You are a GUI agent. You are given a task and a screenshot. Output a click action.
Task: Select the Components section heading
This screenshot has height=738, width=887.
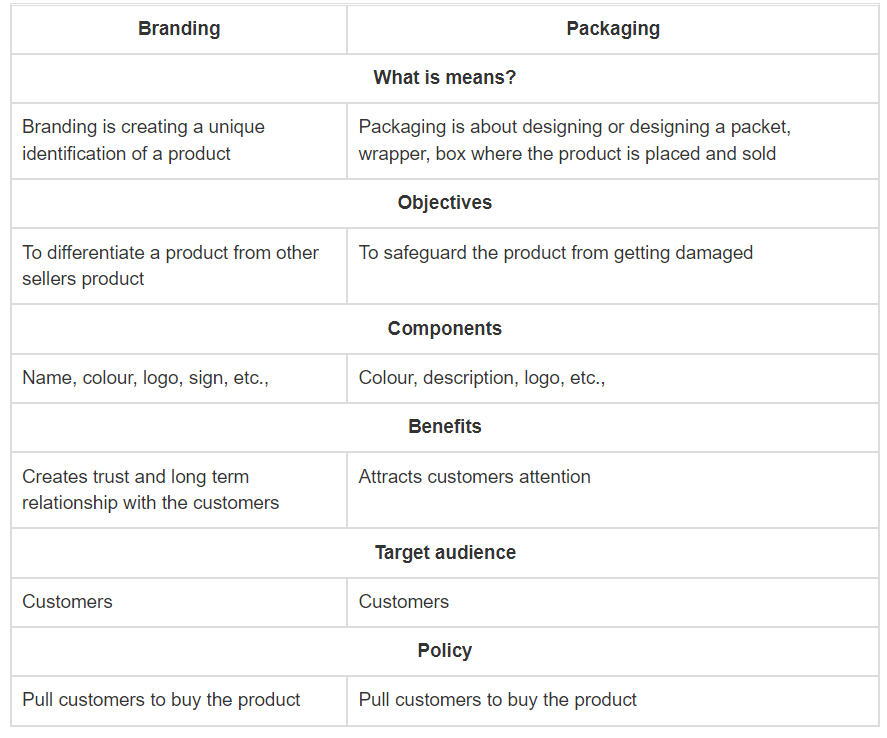(445, 328)
